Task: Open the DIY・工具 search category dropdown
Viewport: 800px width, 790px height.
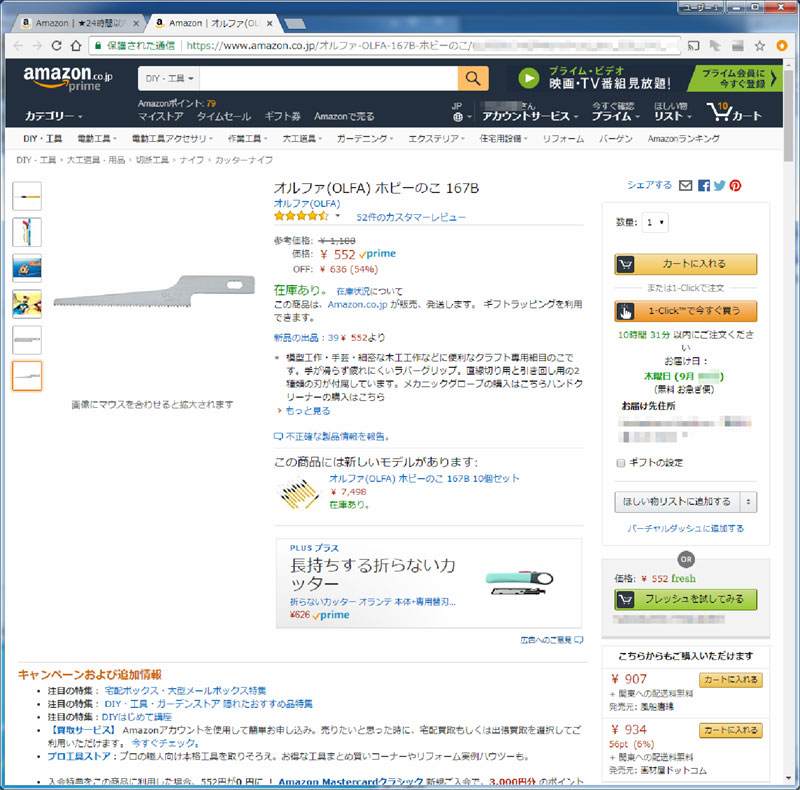Action: pos(169,79)
